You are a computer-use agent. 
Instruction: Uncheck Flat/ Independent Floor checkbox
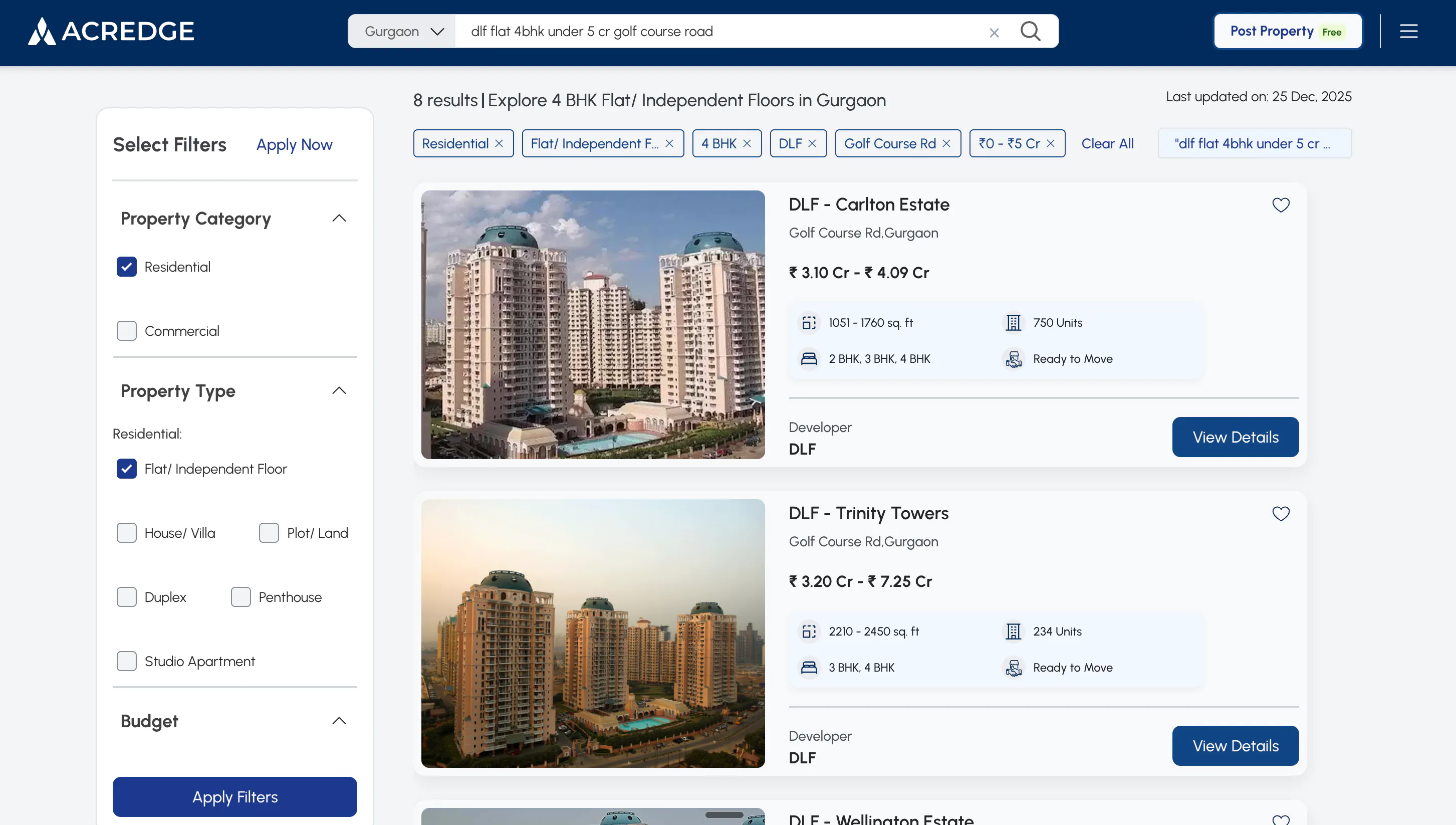(126, 469)
